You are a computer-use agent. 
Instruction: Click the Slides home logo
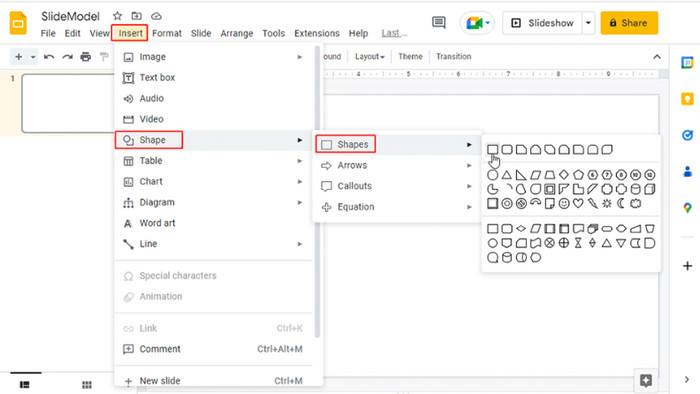point(18,23)
